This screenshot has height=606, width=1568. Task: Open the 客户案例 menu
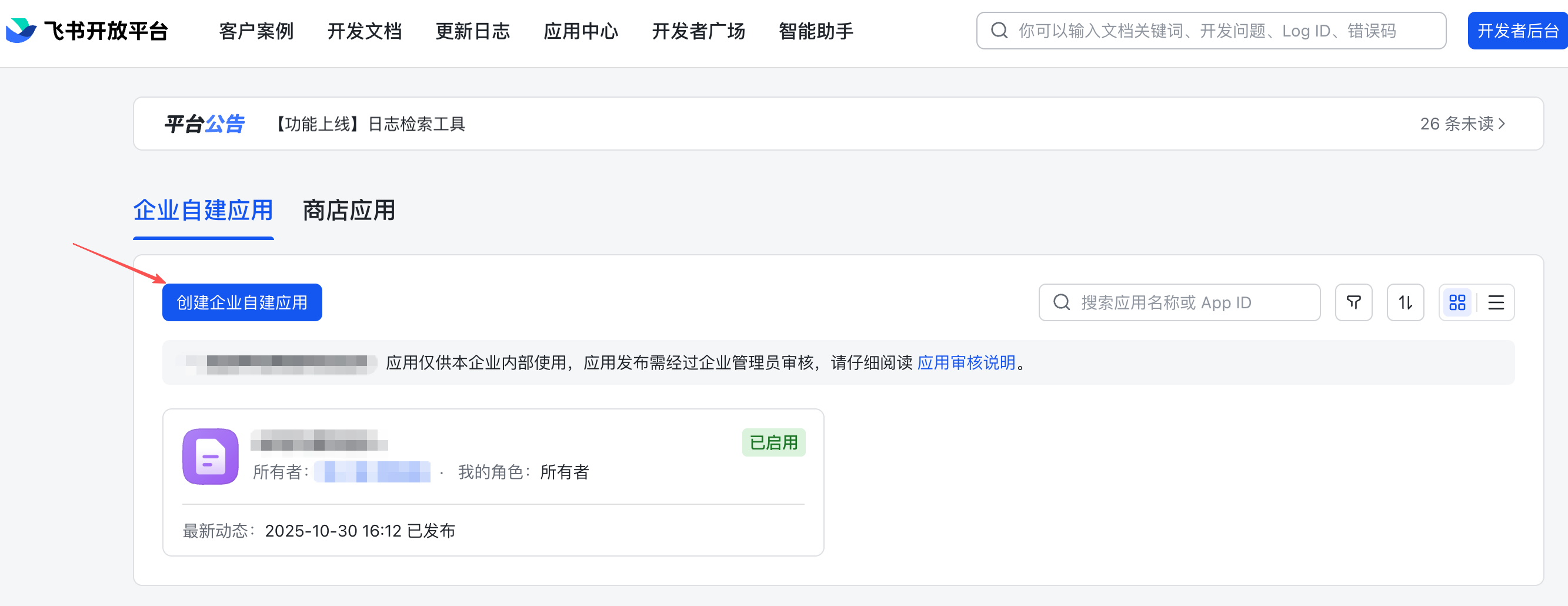(256, 31)
